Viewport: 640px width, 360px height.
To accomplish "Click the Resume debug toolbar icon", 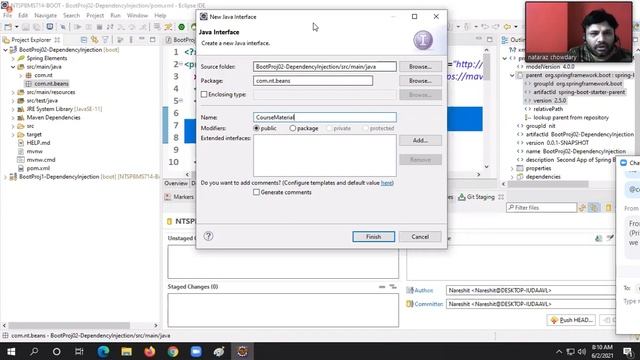I will [x=78, y=27].
